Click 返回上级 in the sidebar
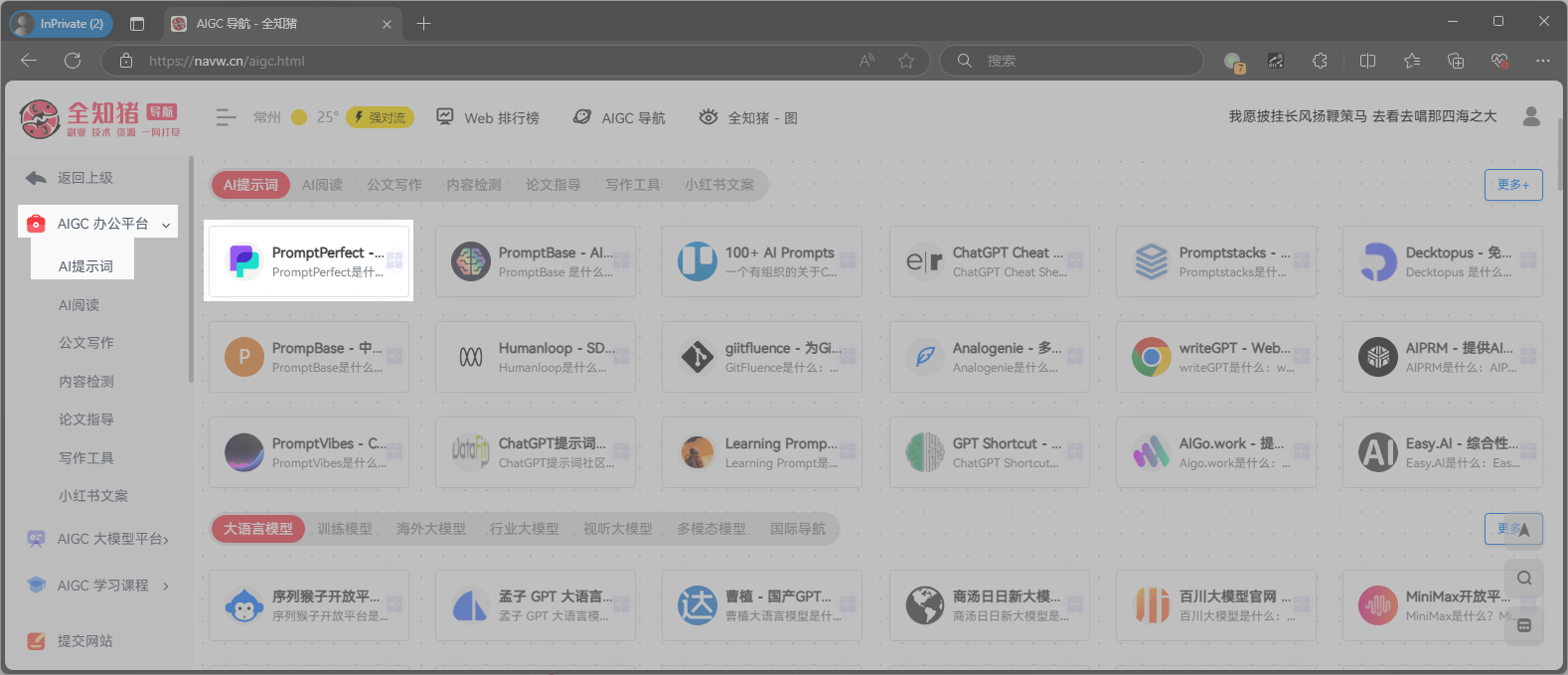 click(x=70, y=178)
